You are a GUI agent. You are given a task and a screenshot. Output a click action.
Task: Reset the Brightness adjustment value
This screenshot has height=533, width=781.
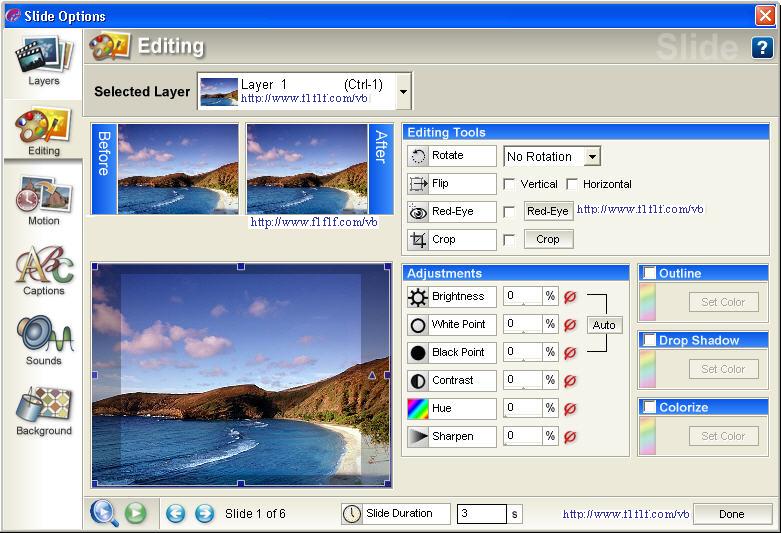570,297
